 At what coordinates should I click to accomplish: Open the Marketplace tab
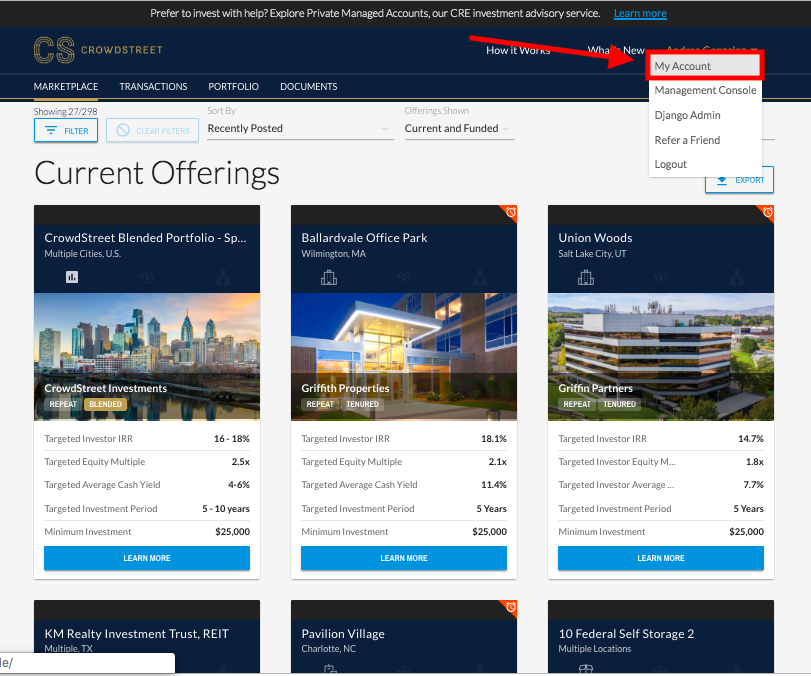[x=66, y=86]
